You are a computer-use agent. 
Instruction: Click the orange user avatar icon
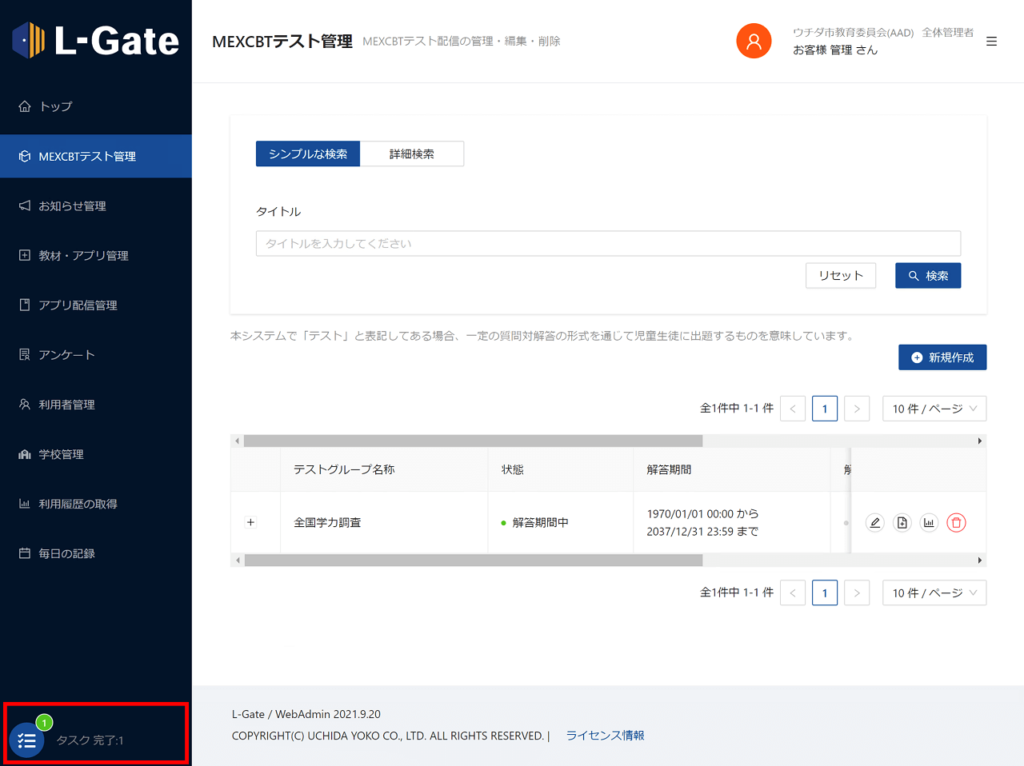(754, 41)
